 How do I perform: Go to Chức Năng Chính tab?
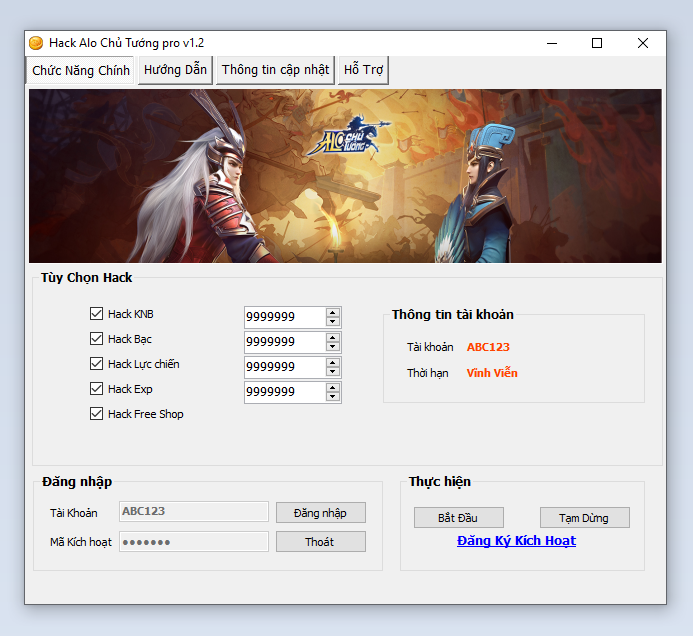pyautogui.click(x=81, y=71)
